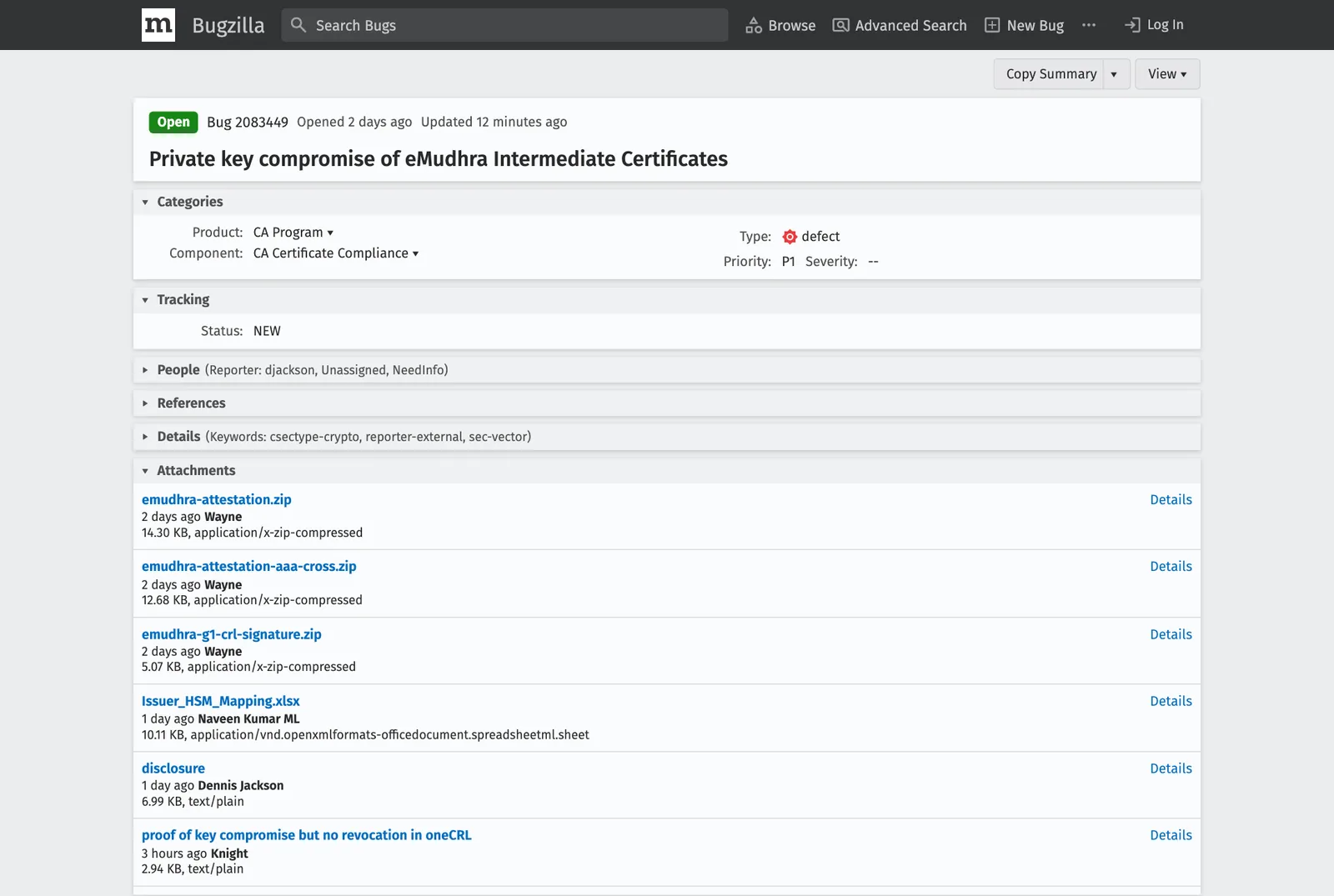Focus the Search Bugs input field

tap(504, 25)
